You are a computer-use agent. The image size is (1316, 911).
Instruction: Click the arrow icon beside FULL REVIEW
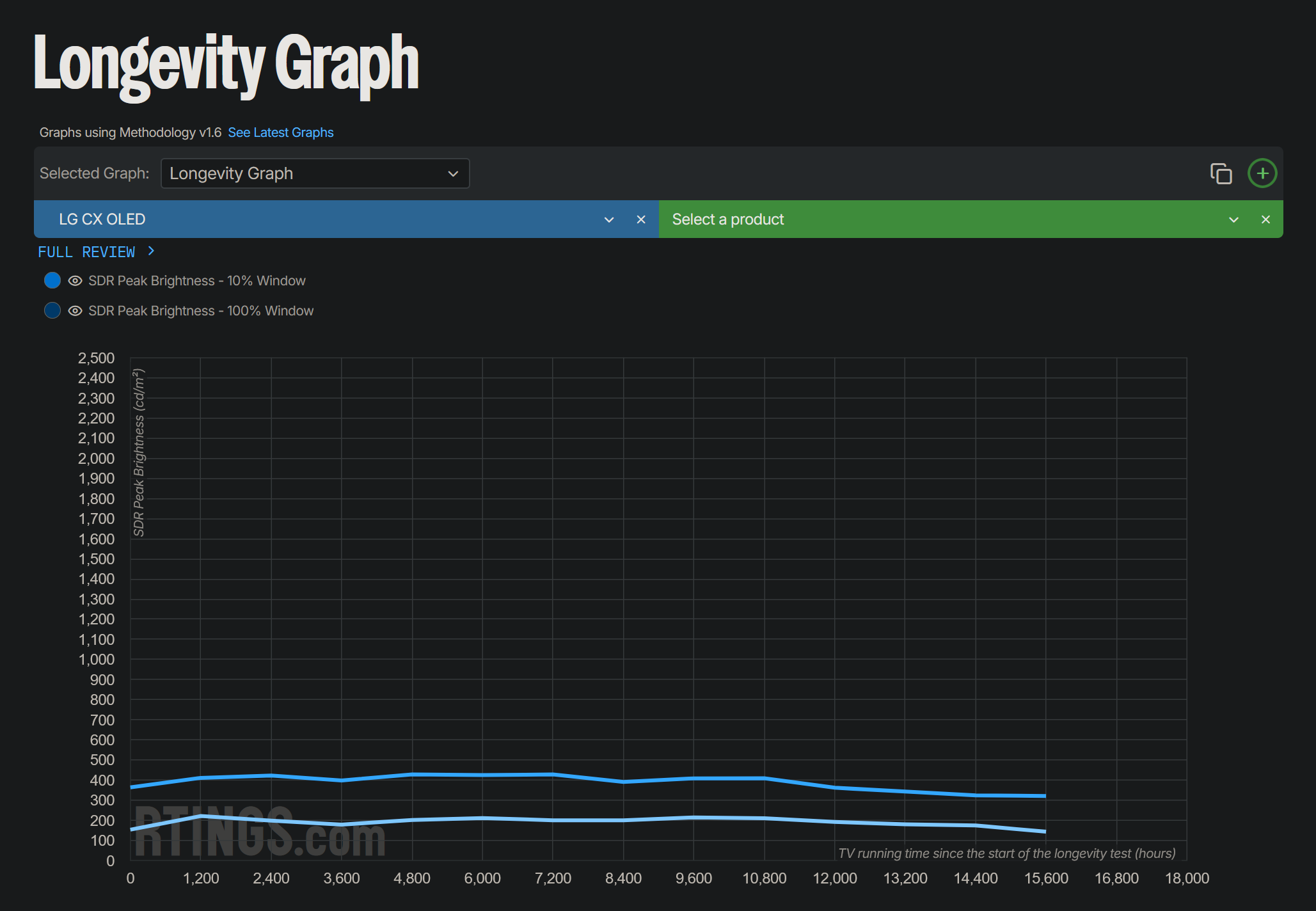click(151, 251)
